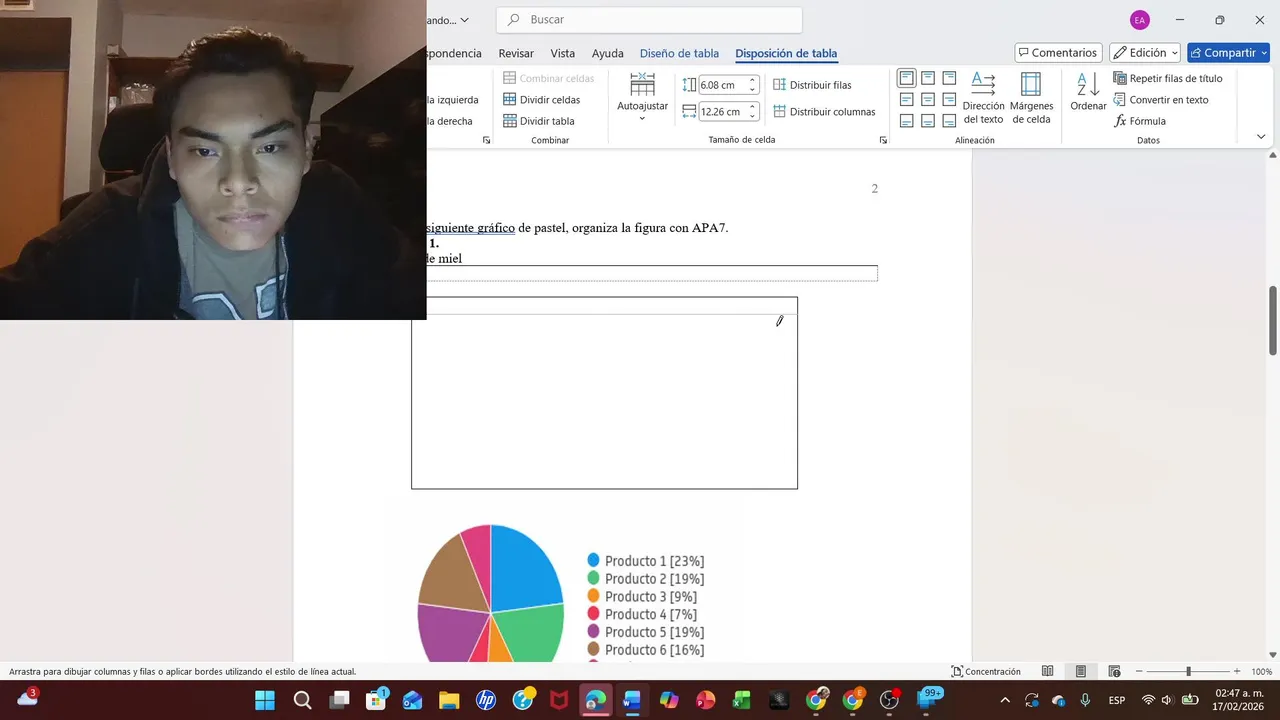Collapse the ribbon with the chevron
This screenshot has height=720, width=1280.
1261,137
